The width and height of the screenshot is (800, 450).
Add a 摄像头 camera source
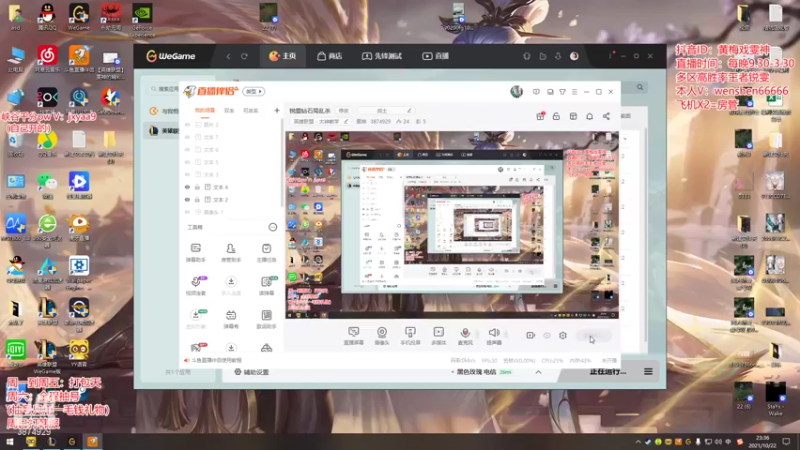point(382,336)
